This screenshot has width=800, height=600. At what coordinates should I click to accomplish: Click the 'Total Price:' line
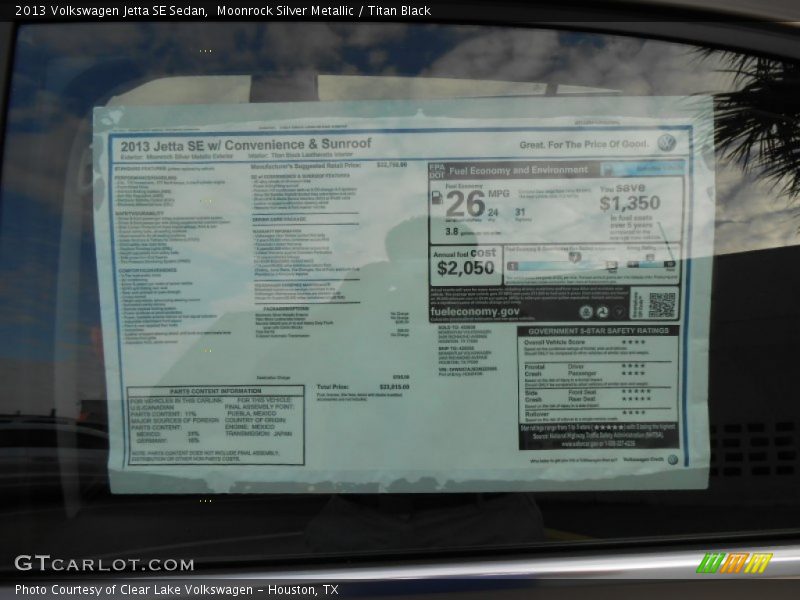[x=363, y=387]
